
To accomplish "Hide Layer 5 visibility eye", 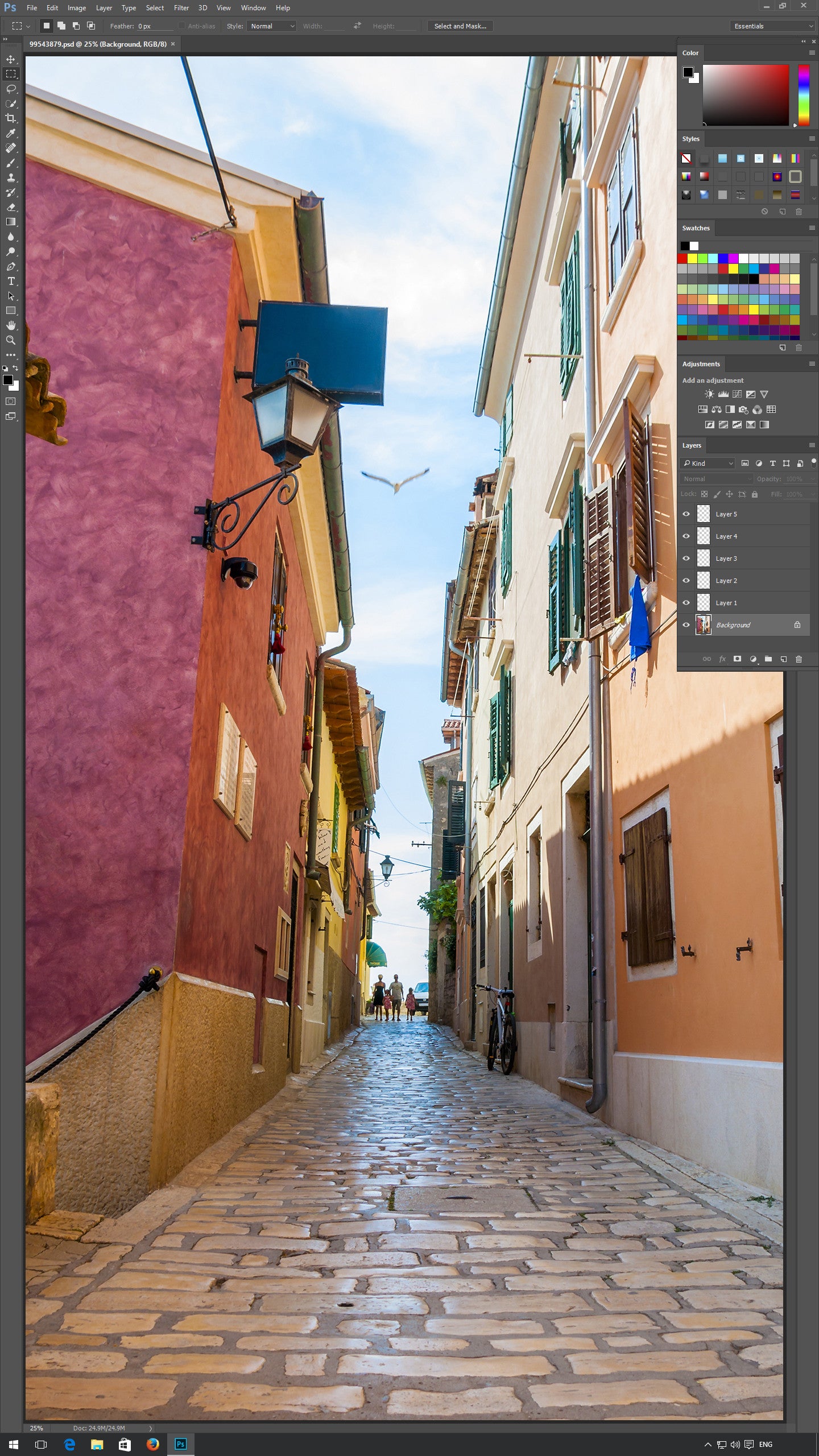I will [x=686, y=514].
